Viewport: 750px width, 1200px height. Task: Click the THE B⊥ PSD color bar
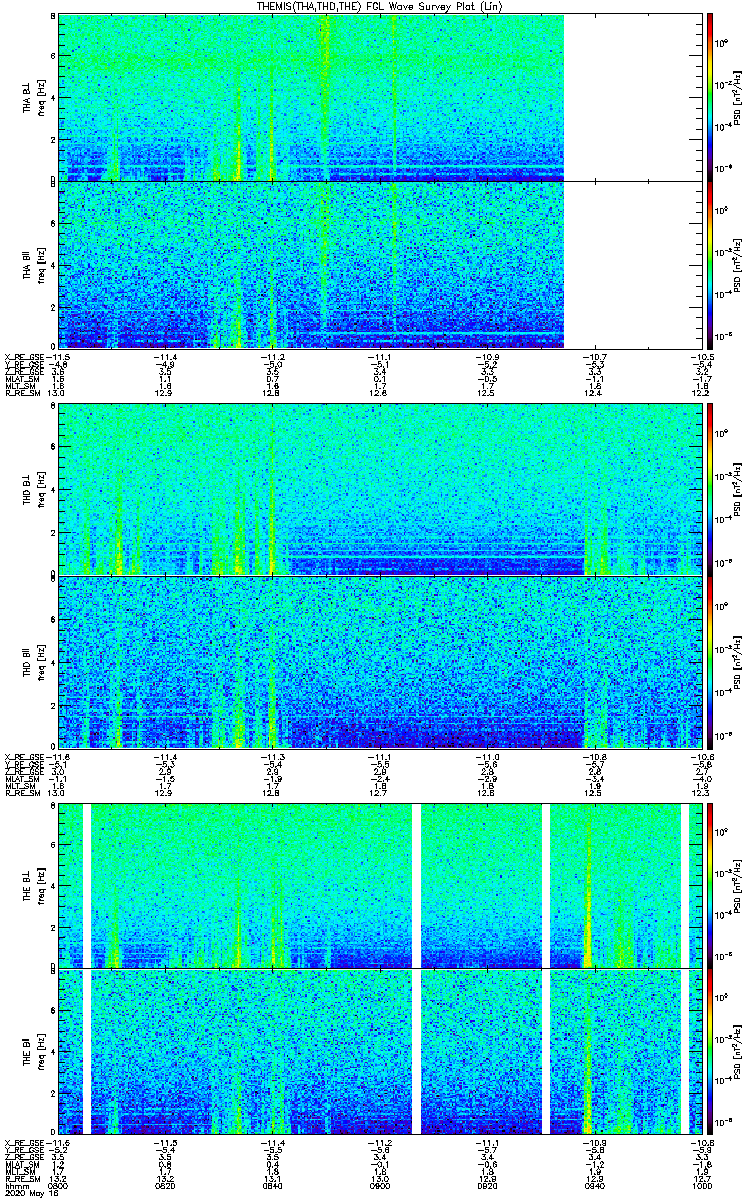click(710, 885)
